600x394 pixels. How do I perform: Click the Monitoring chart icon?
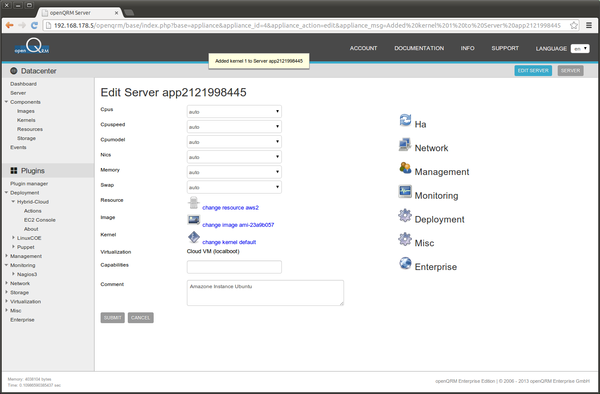[x=405, y=191]
